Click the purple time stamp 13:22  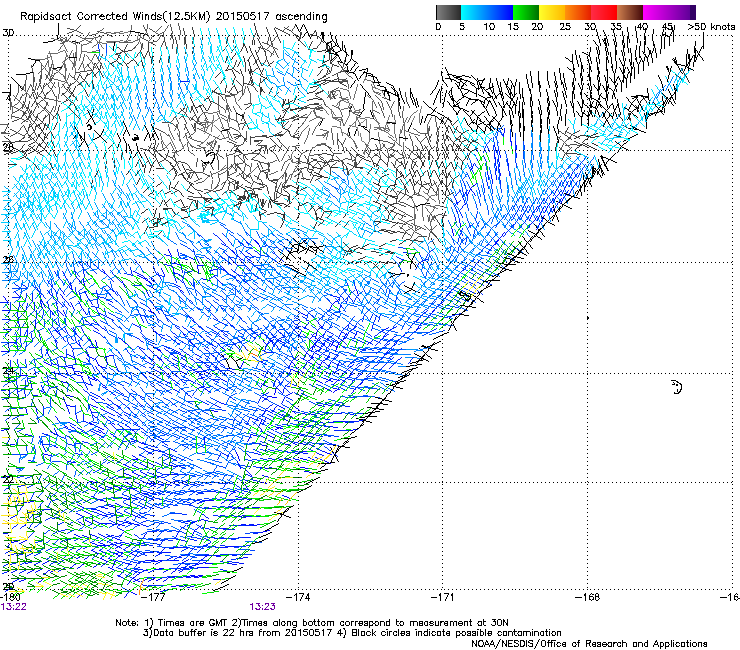click(x=13, y=607)
